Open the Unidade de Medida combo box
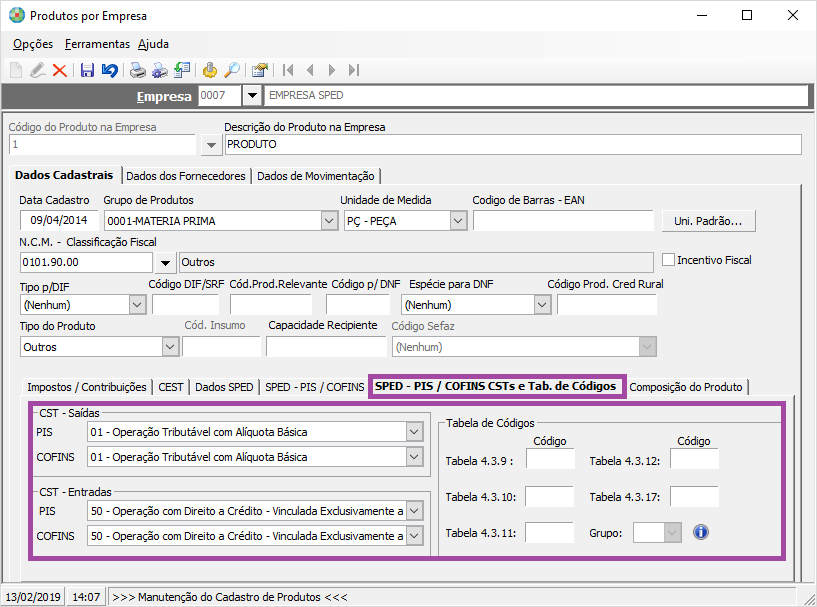817x607 pixels. (458, 221)
